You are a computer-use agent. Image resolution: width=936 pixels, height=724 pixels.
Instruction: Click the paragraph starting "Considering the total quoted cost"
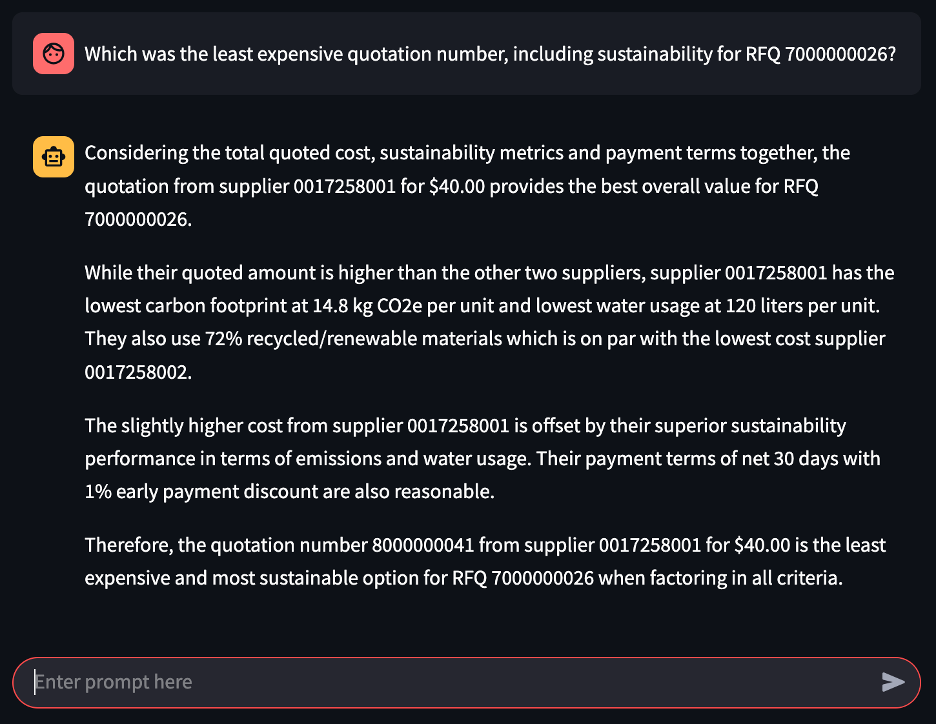coord(467,186)
